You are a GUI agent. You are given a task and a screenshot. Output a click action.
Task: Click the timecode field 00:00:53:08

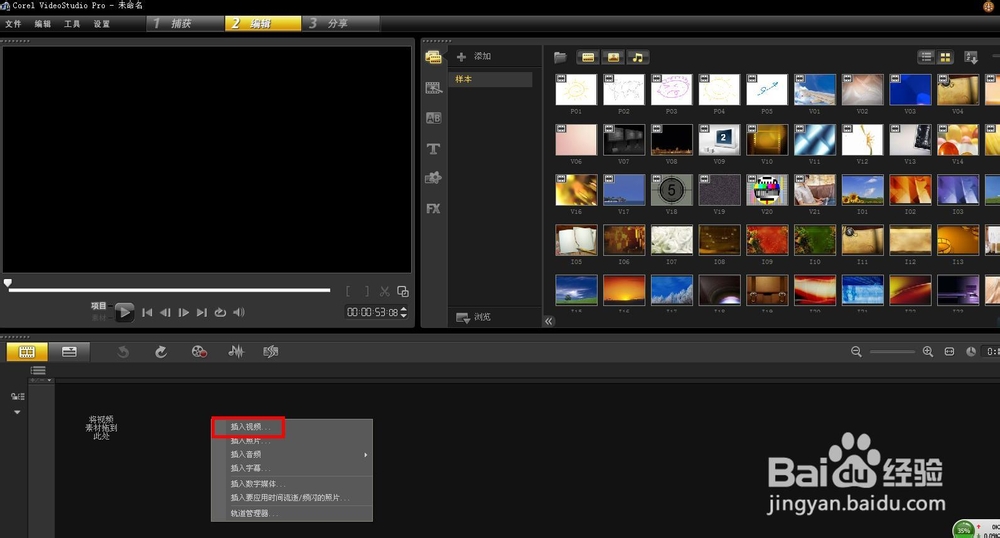pos(372,312)
